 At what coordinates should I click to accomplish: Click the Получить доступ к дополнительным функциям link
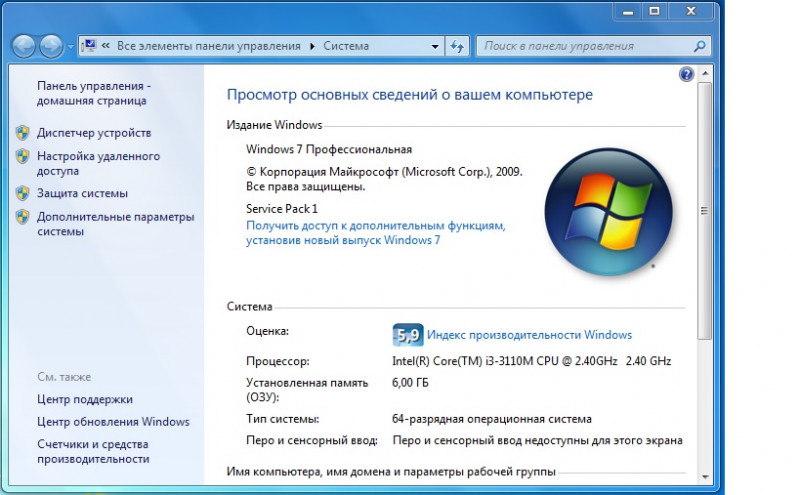[375, 227]
